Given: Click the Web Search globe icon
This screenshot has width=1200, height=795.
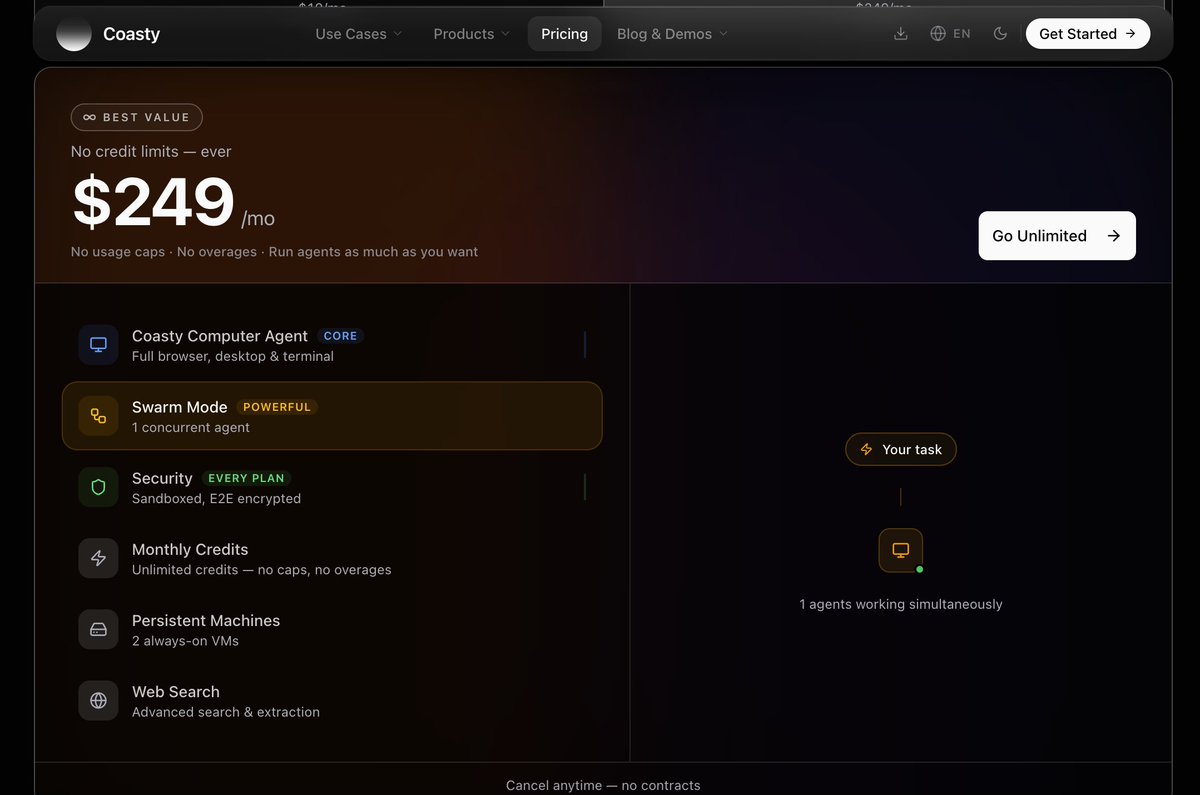Looking at the screenshot, I should (98, 701).
